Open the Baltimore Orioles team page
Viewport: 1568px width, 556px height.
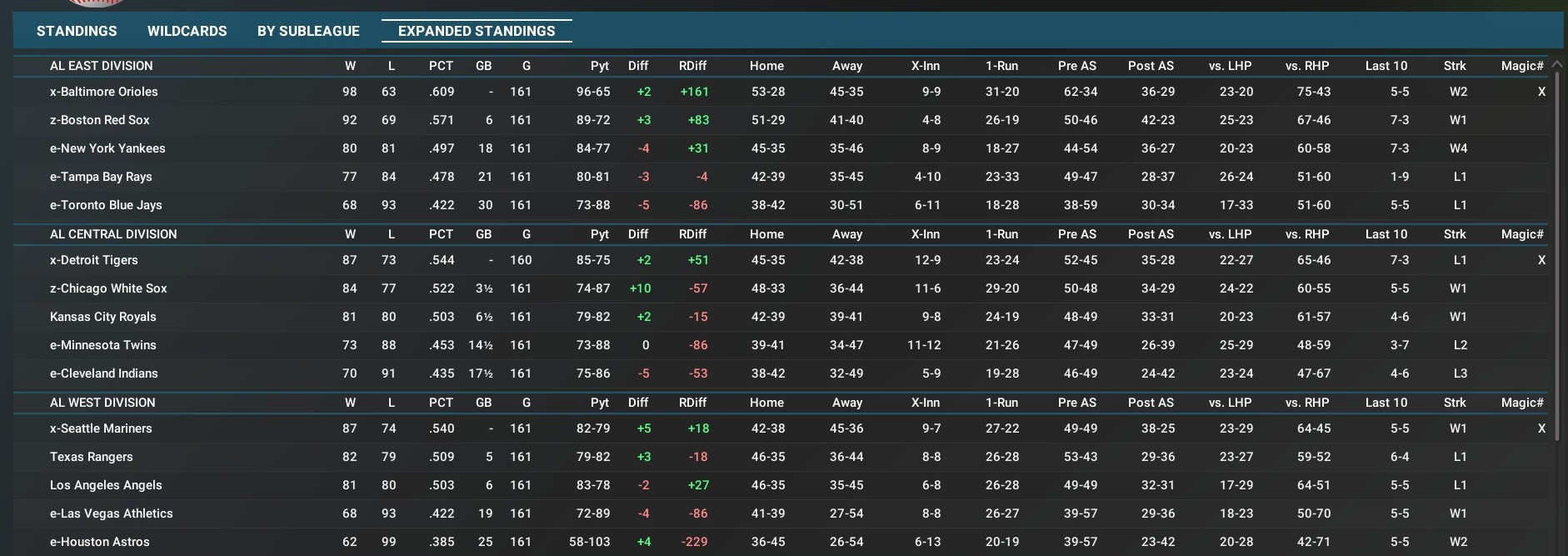pyautogui.click(x=103, y=92)
